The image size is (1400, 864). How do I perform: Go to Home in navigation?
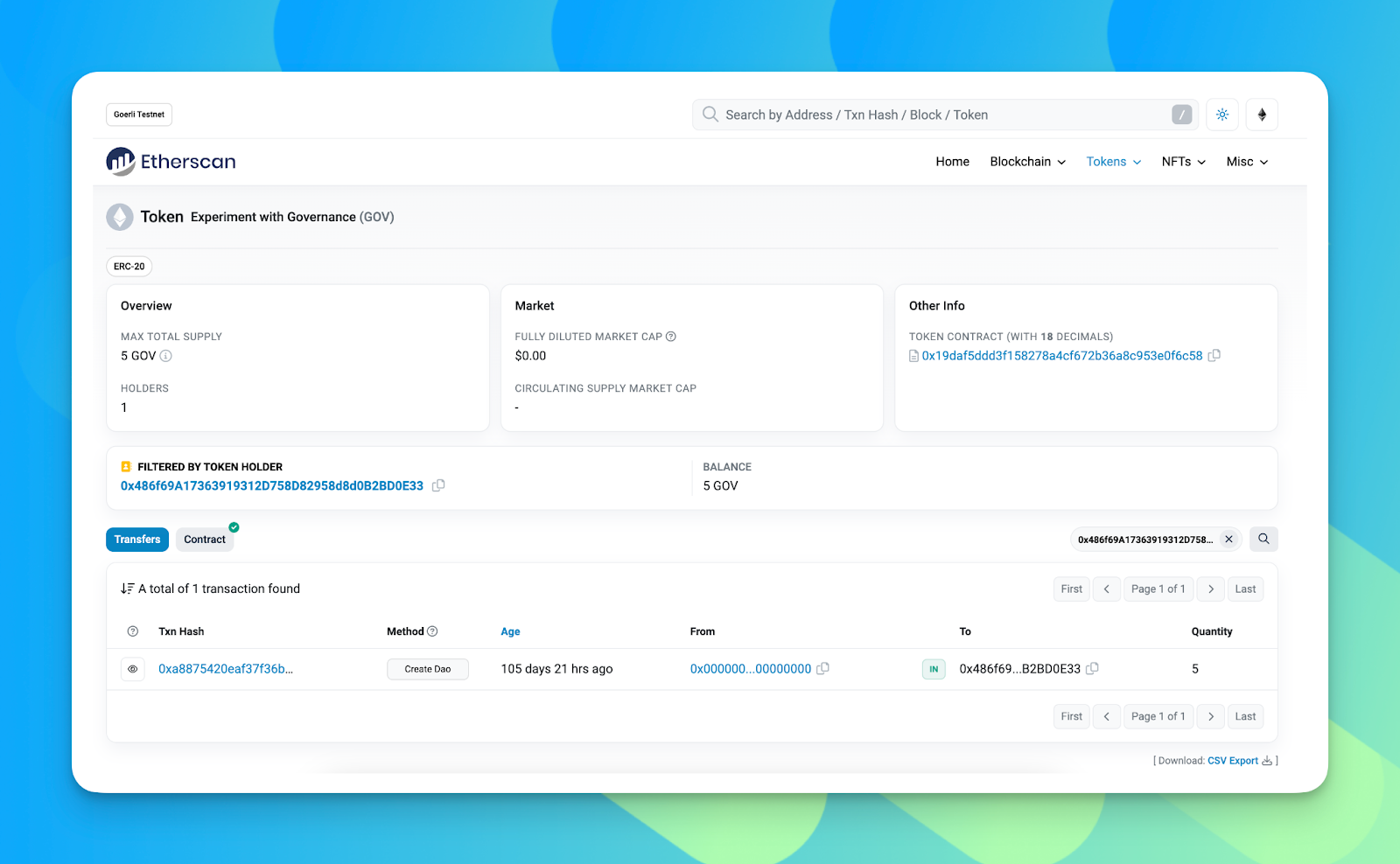point(952,162)
